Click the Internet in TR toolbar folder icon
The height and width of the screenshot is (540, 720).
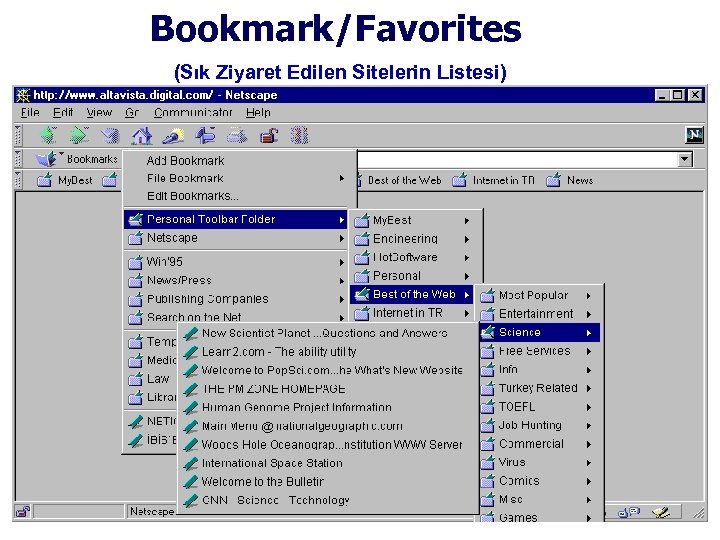459,180
